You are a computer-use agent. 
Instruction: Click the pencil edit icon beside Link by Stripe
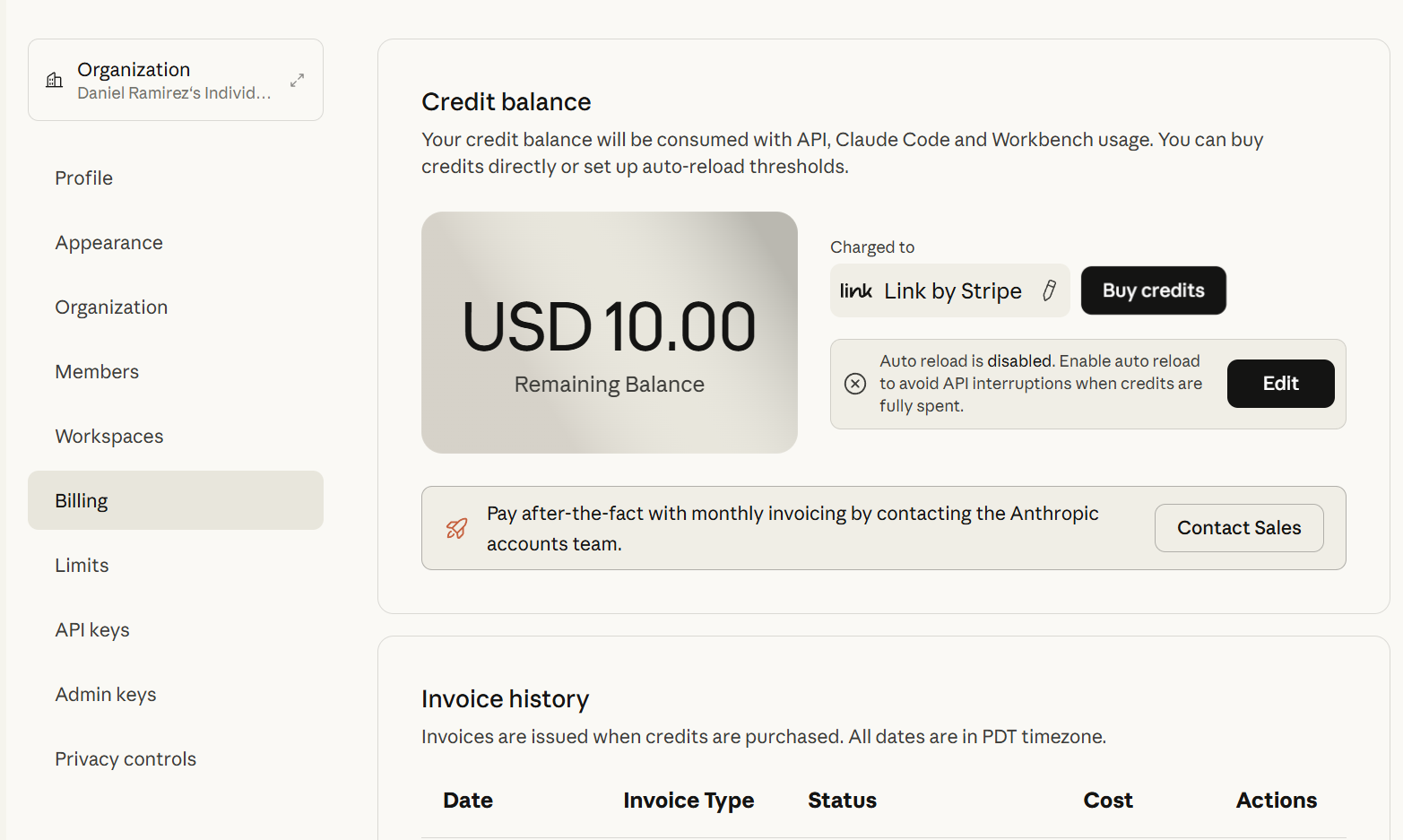(x=1049, y=290)
